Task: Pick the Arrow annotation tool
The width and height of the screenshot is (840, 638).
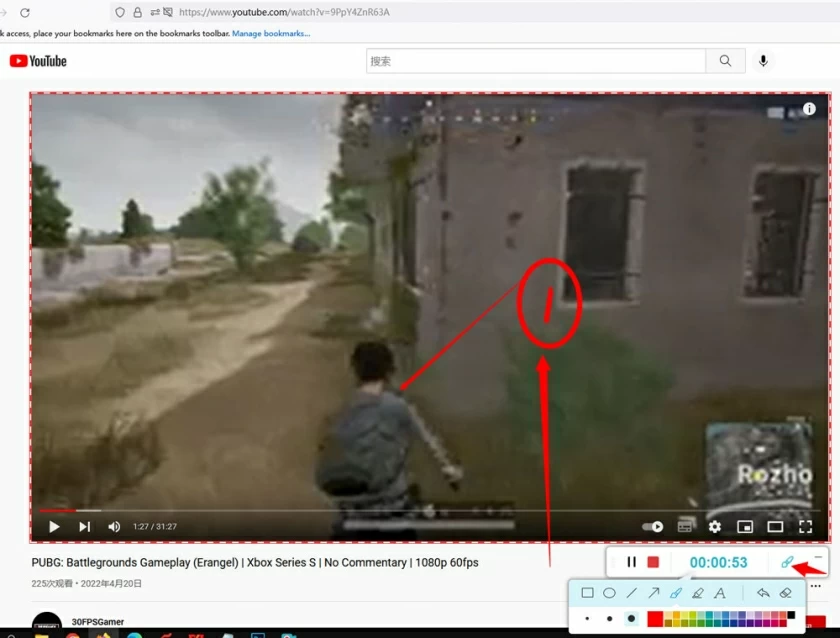Action: pos(654,592)
